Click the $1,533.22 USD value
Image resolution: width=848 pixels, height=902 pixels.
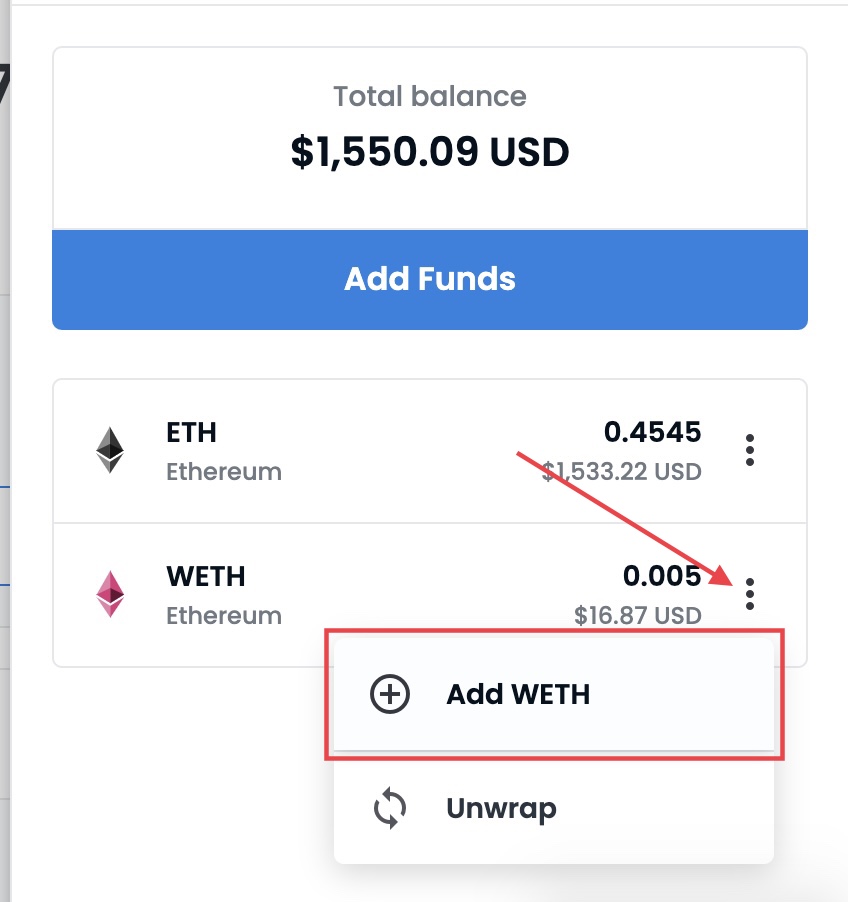click(621, 472)
